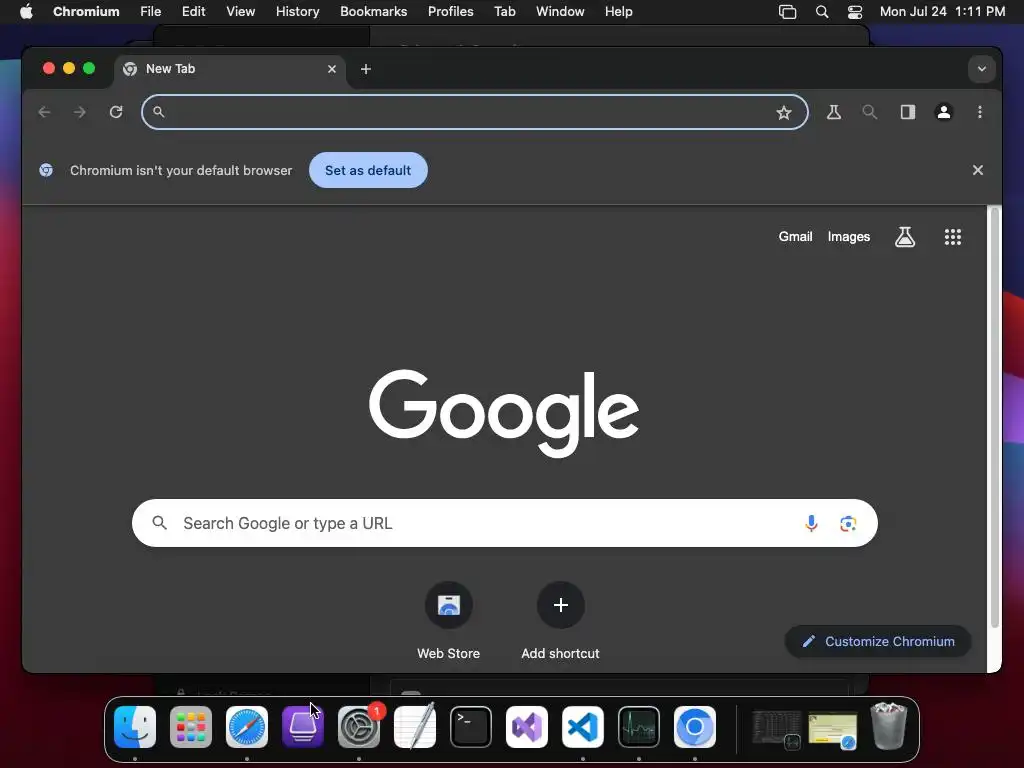Open TextEdit from the Dock
This screenshot has height=768, width=1024.
pyautogui.click(x=415, y=727)
